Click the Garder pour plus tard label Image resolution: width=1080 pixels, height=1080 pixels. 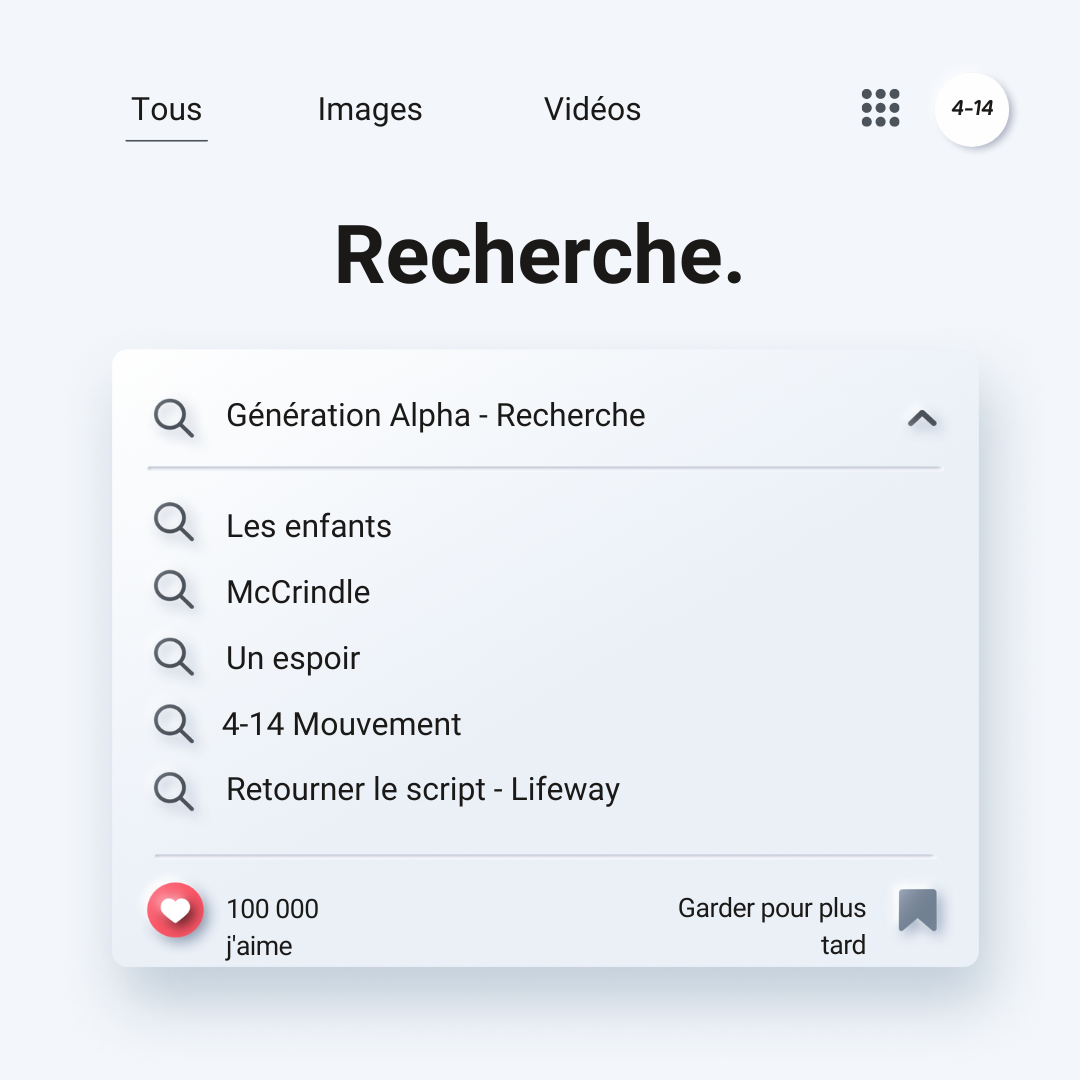(771, 926)
